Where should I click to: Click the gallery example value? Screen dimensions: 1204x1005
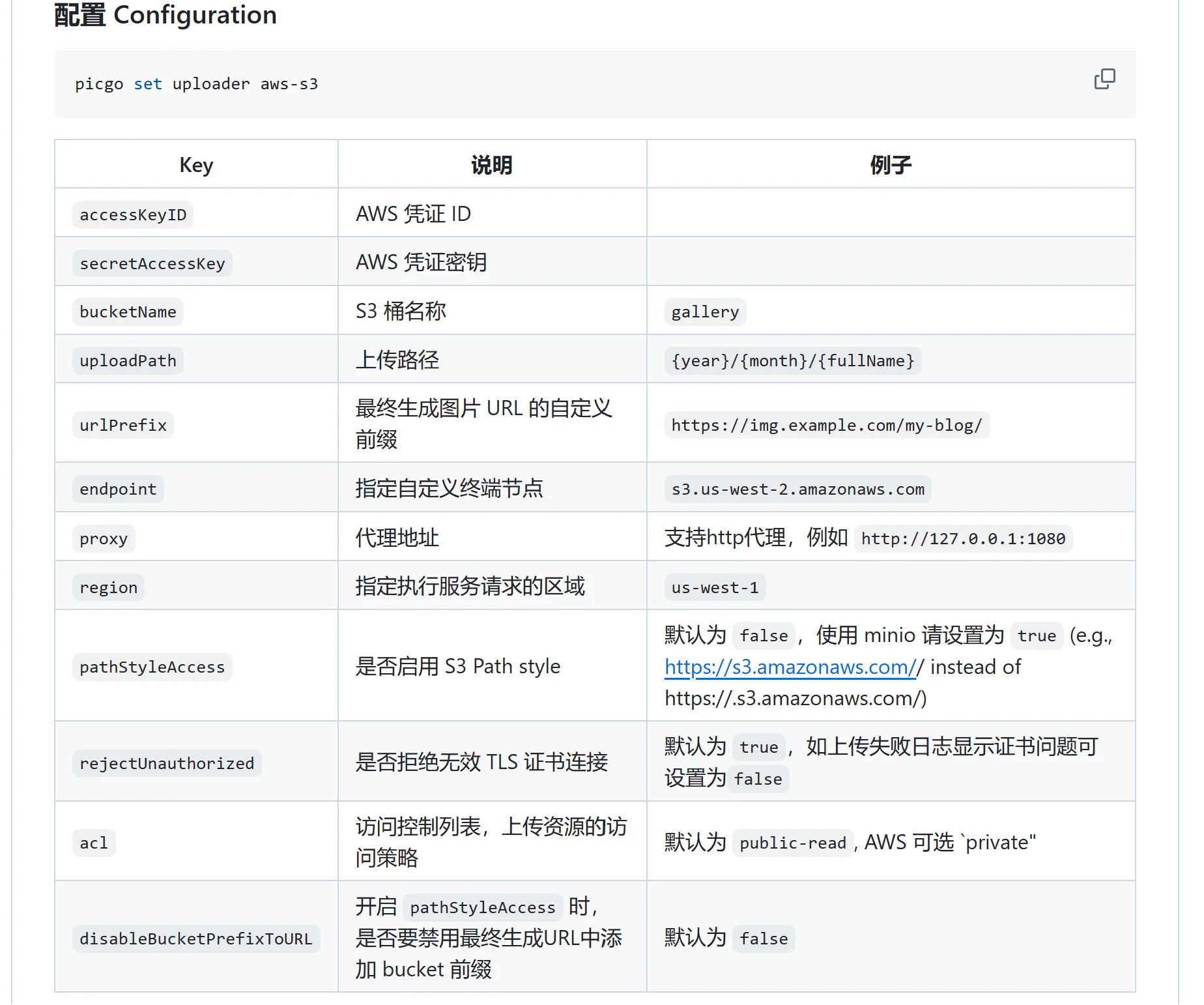[x=705, y=312]
